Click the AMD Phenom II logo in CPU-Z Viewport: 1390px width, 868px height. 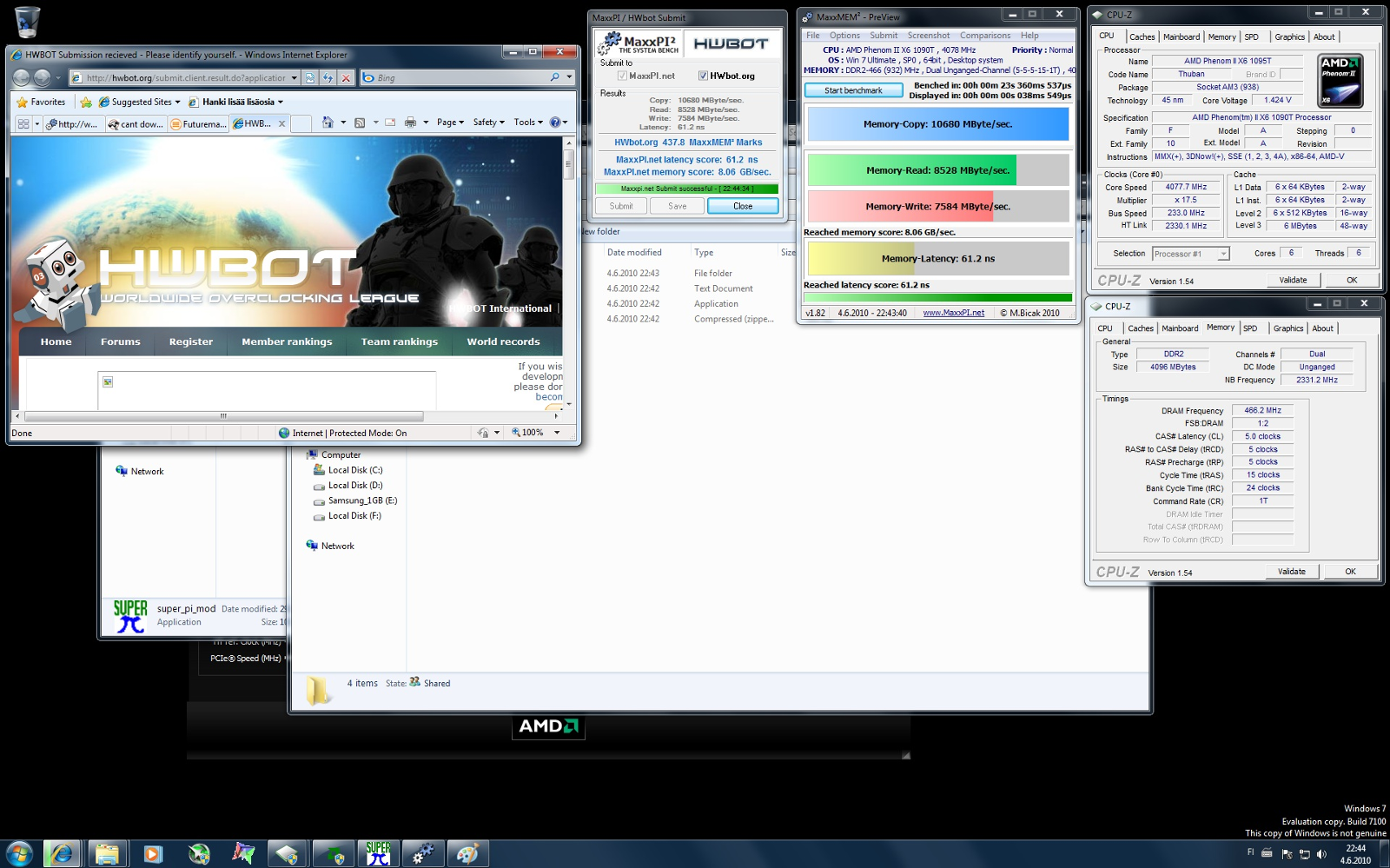(1340, 81)
